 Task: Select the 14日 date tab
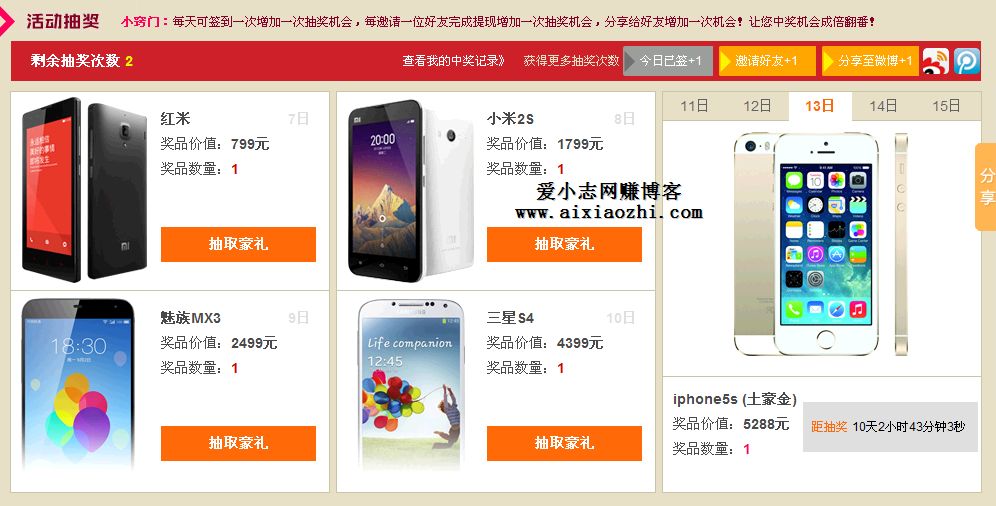click(x=883, y=106)
